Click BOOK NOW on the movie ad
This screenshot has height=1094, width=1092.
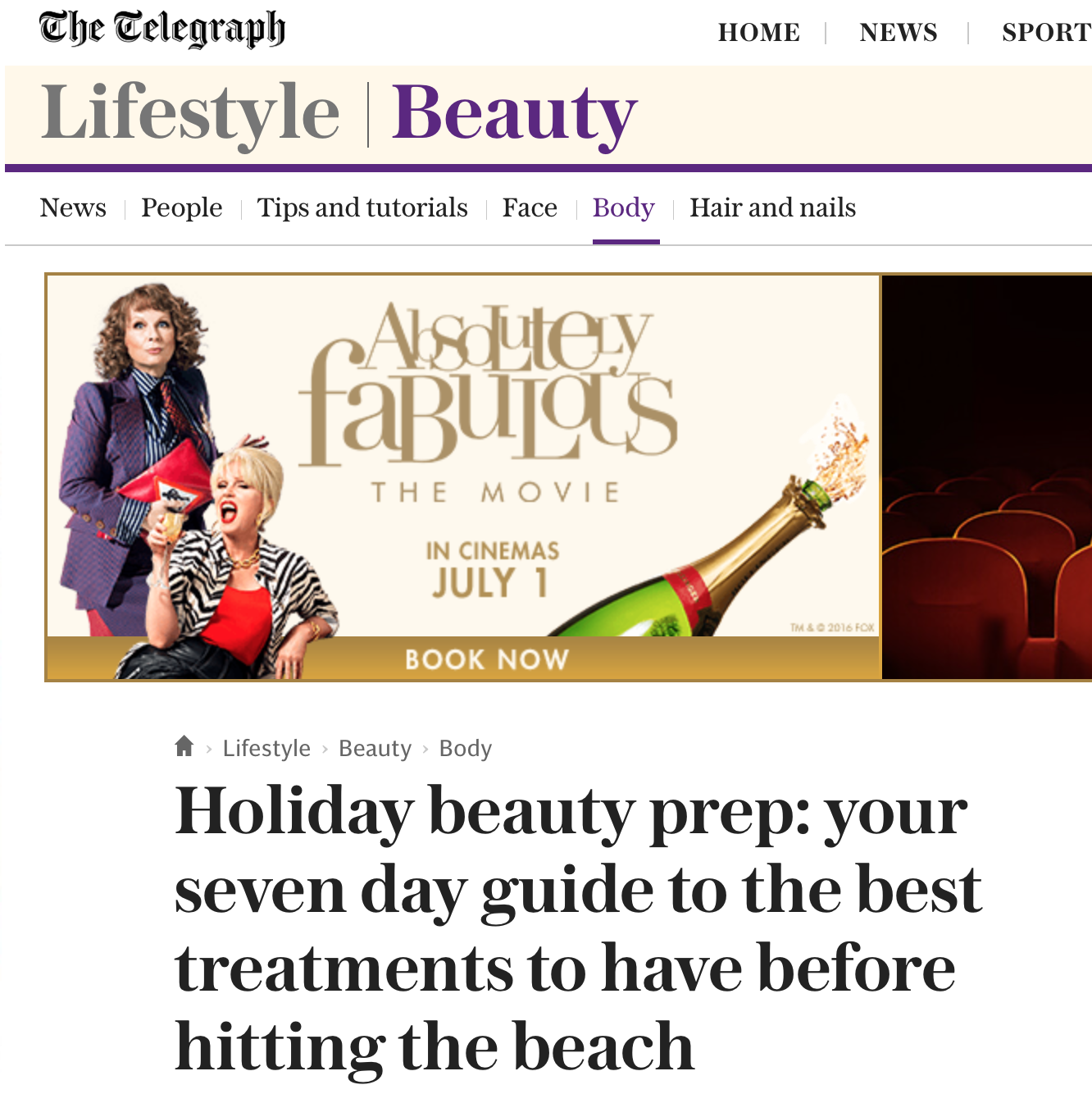coord(487,659)
